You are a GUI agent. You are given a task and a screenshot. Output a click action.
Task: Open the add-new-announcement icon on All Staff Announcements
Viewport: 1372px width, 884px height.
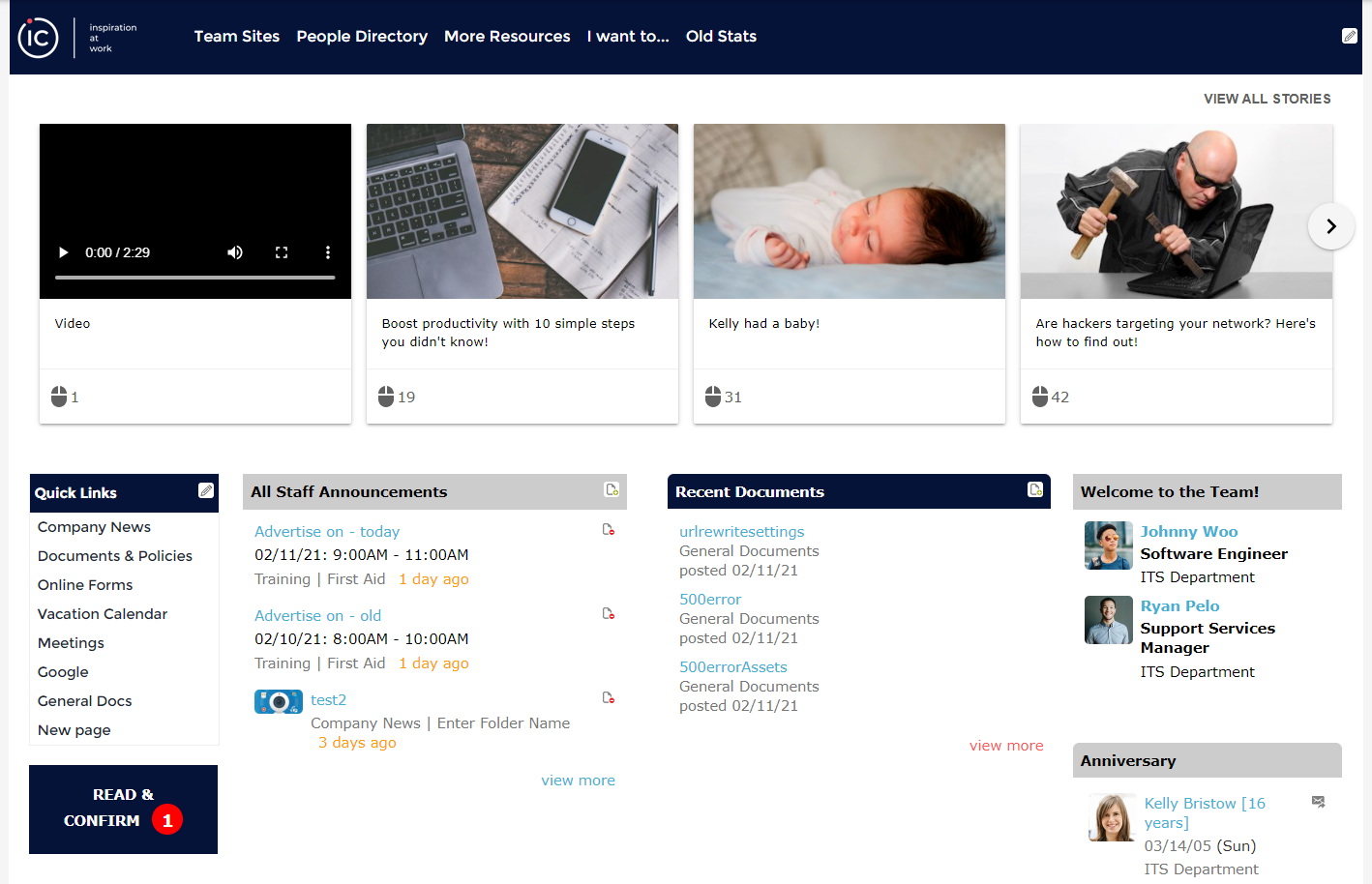(x=611, y=490)
